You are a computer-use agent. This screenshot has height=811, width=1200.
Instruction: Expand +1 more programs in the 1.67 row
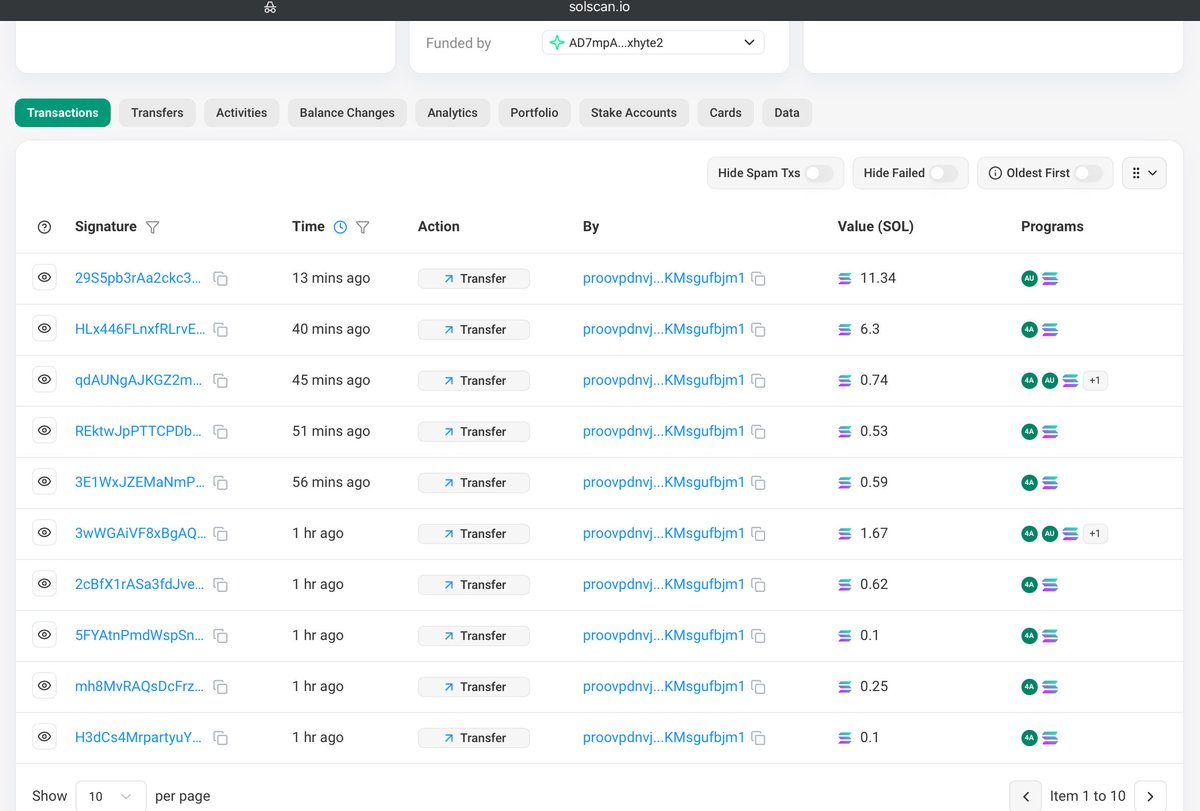point(1095,533)
